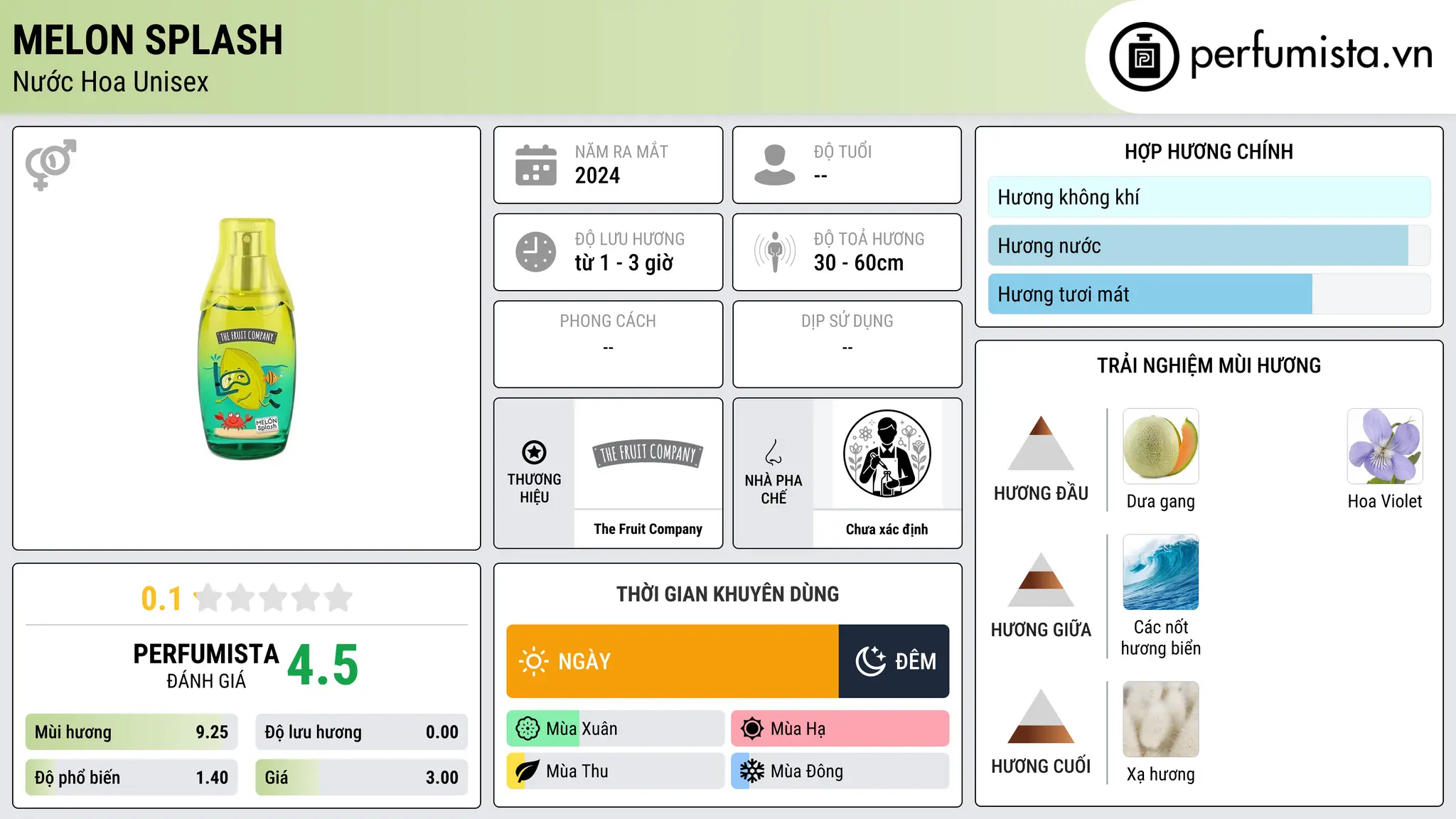Click the release year value 2024

[597, 176]
